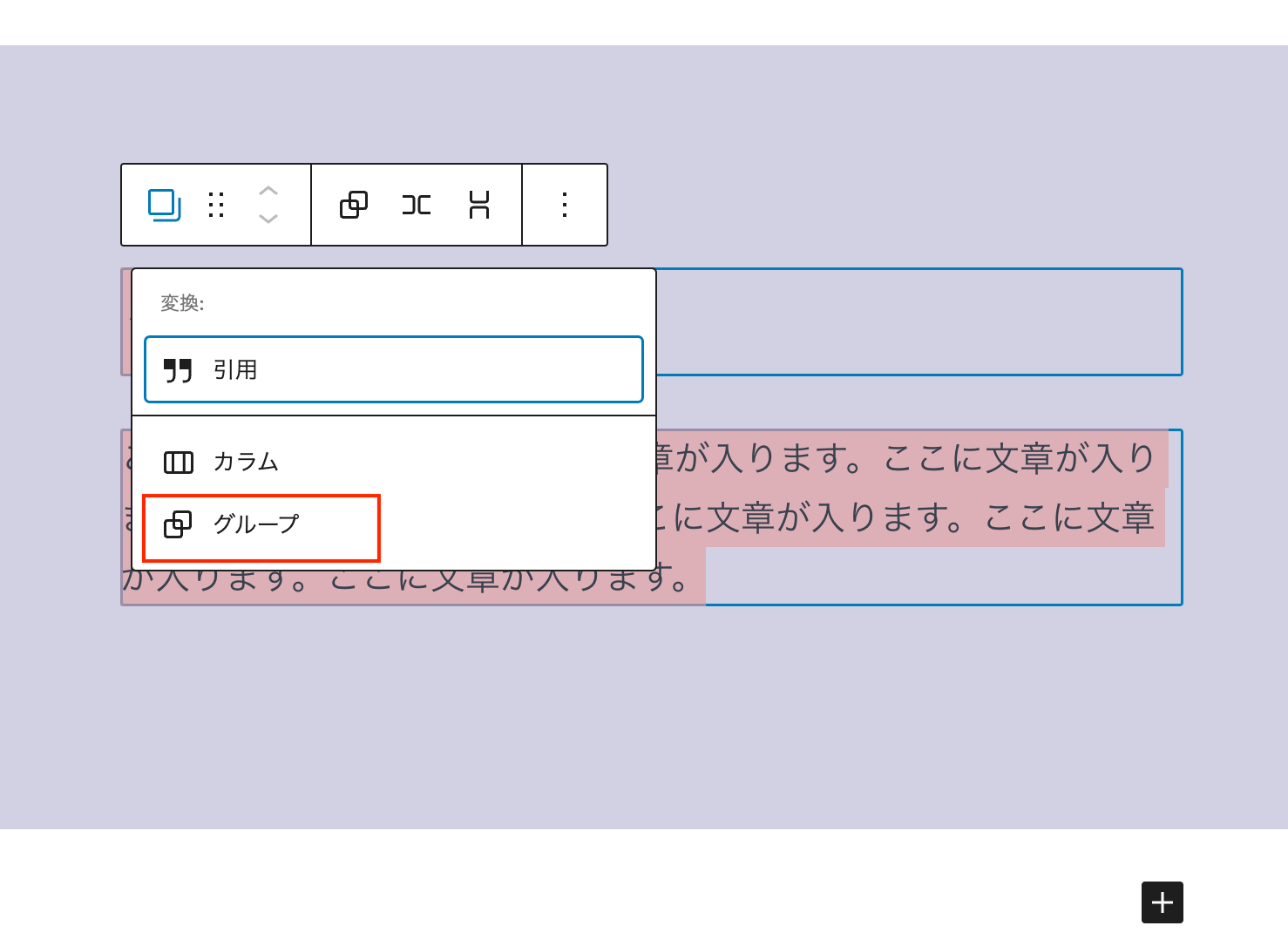This screenshot has width=1288, height=946.
Task: Click the columns icon beside カラム
Action: 178,463
